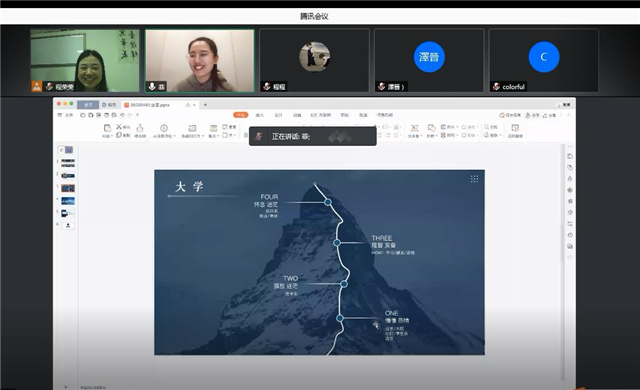The image size is (640, 390).
Task: Switch slide panel to thumbnail view toggle
Action: 69,150
